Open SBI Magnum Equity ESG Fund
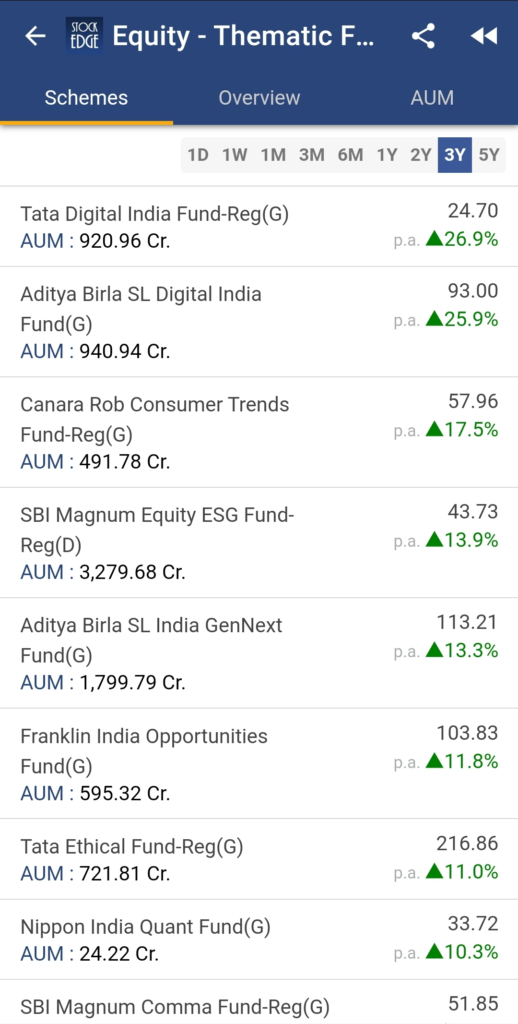 [x=259, y=543]
